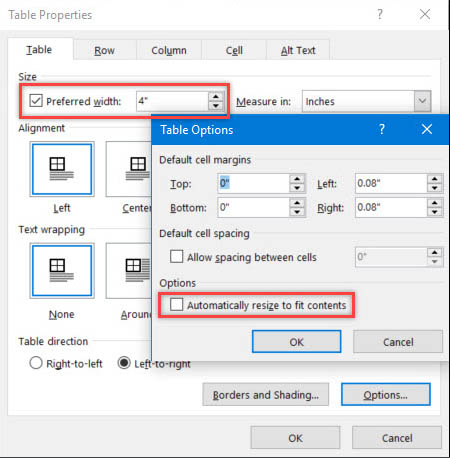The image size is (450, 458).
Task: Check Automatically resize to fit contents
Action: point(176,305)
